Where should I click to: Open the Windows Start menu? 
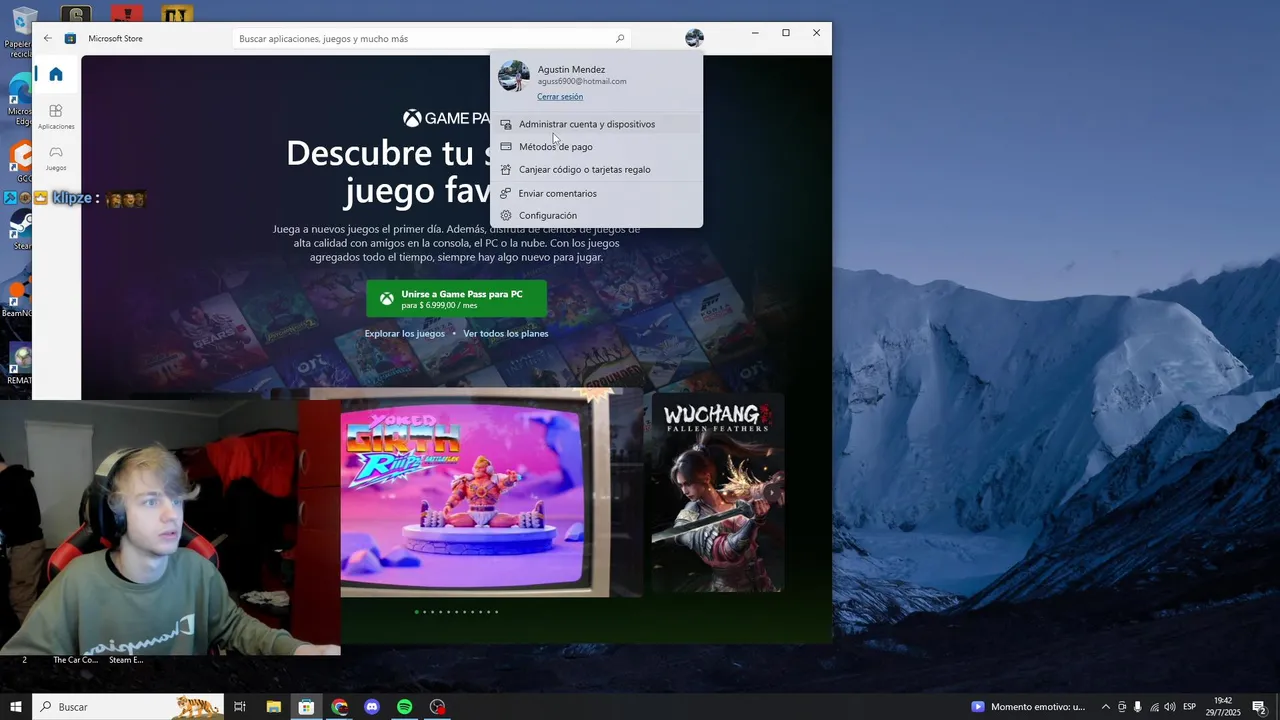[16, 707]
